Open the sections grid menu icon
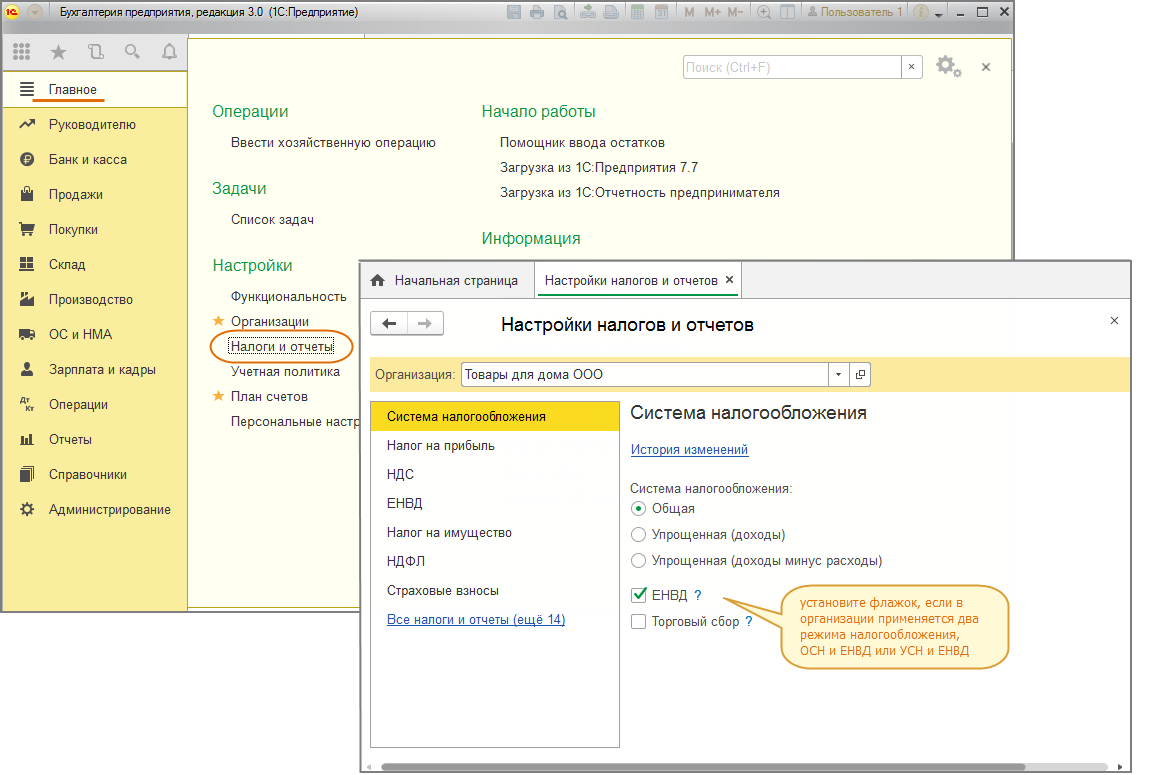 (21, 52)
